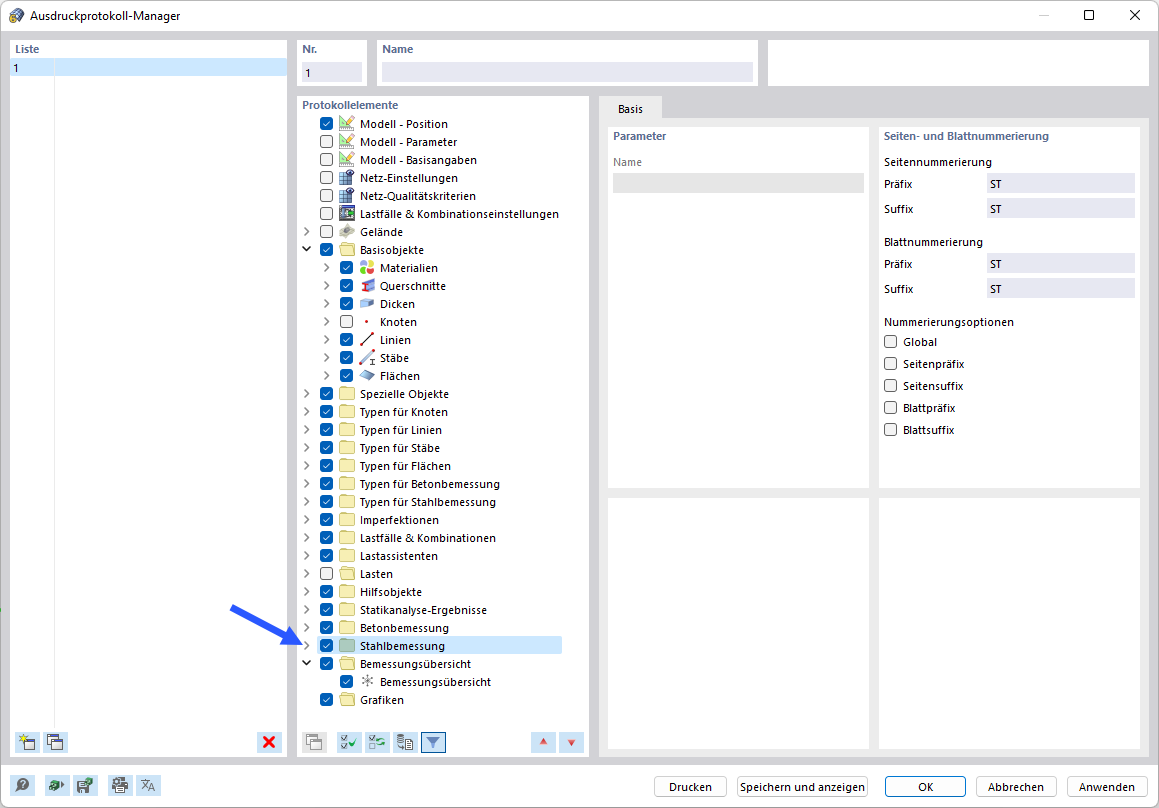Create a new printout report in list
Viewport: 1159px width, 808px height.
(x=27, y=742)
